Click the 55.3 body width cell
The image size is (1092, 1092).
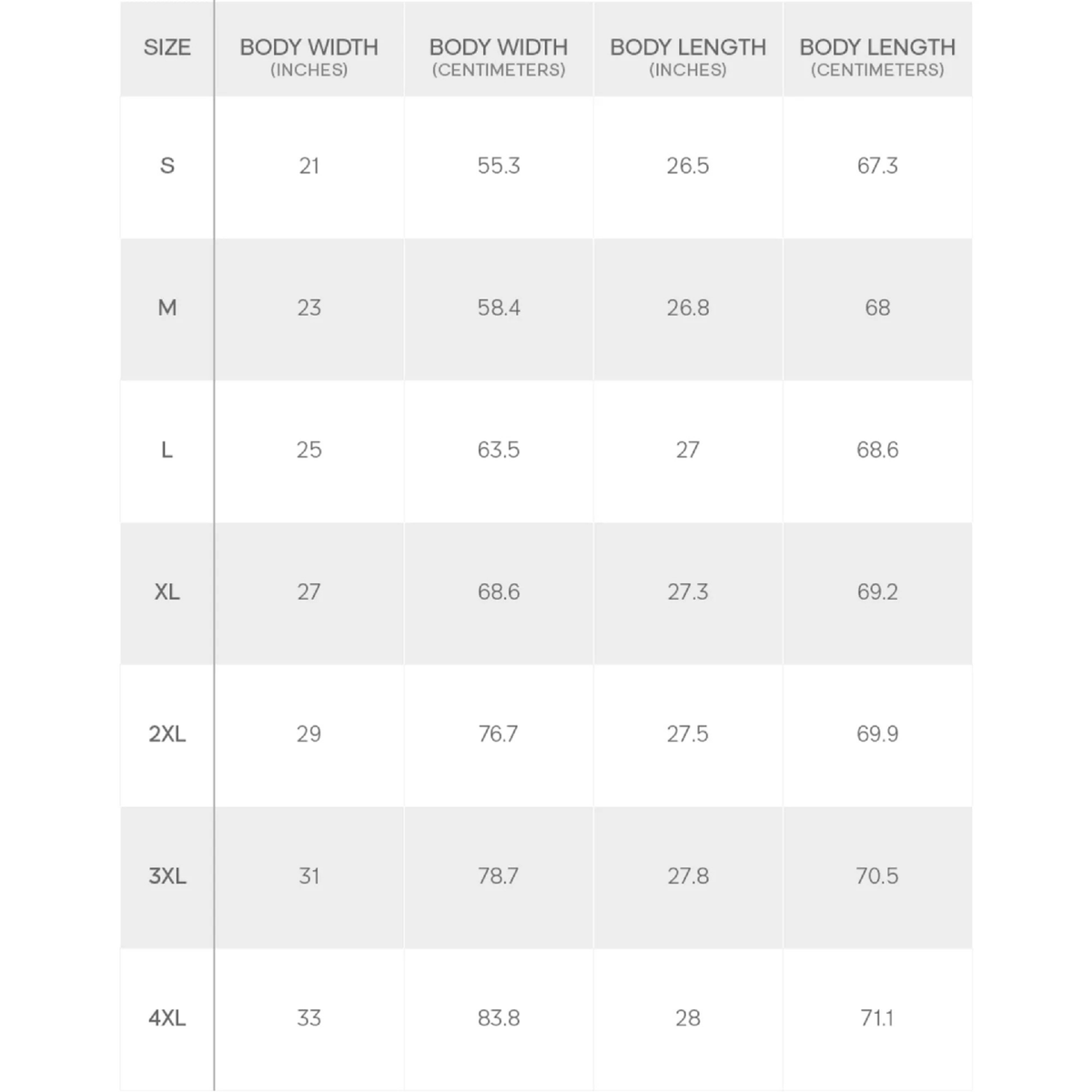click(x=499, y=166)
